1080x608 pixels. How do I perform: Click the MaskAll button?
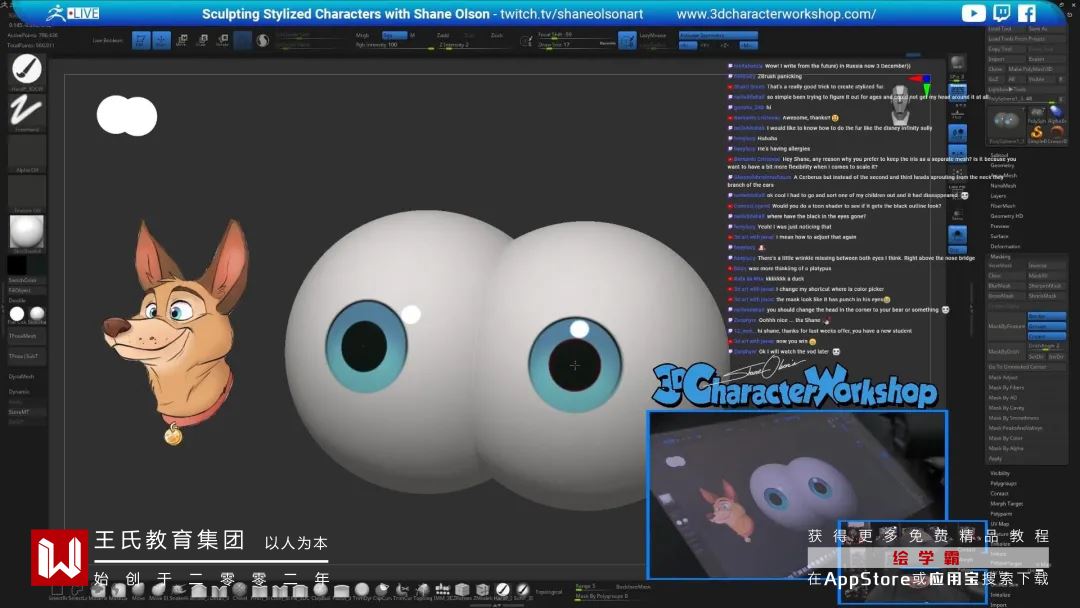click(1046, 275)
